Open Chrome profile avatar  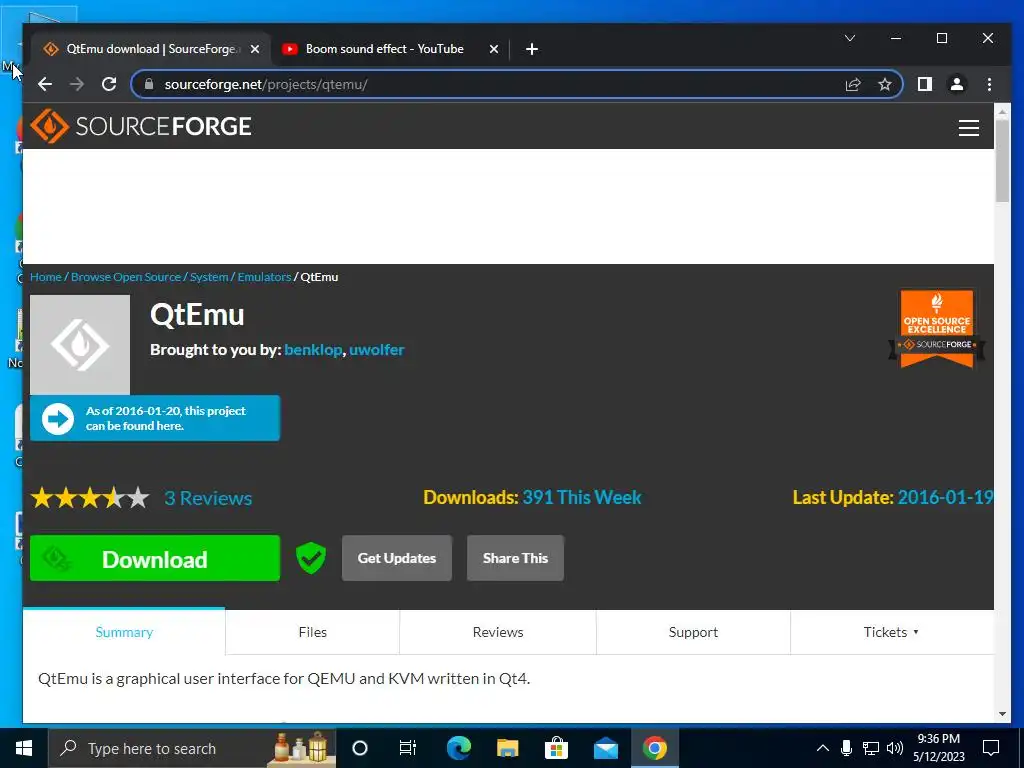(957, 84)
